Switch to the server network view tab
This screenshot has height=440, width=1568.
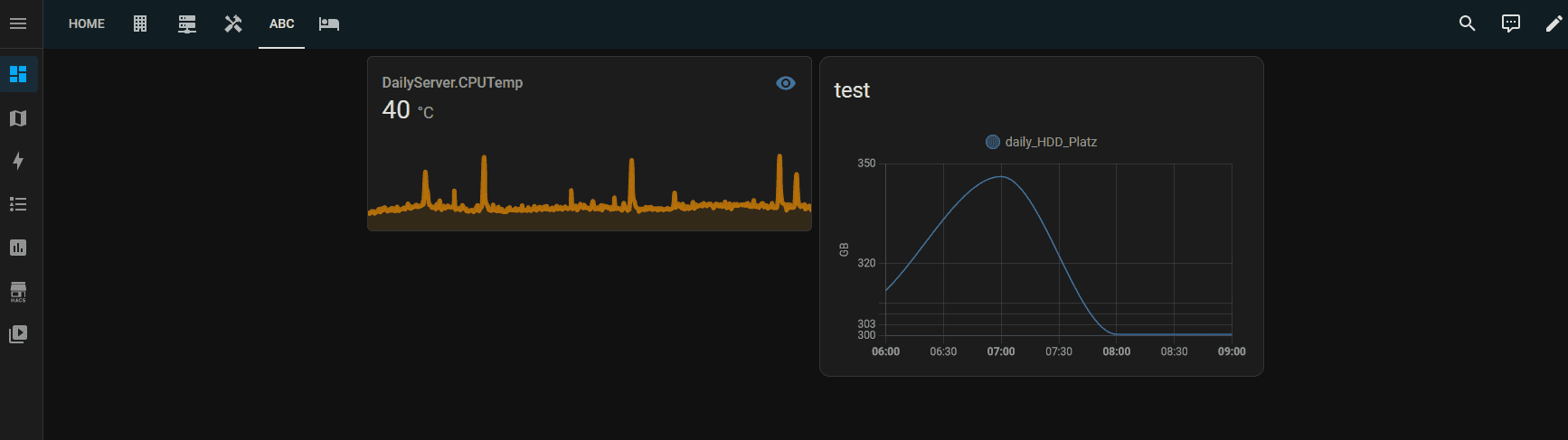point(187,23)
